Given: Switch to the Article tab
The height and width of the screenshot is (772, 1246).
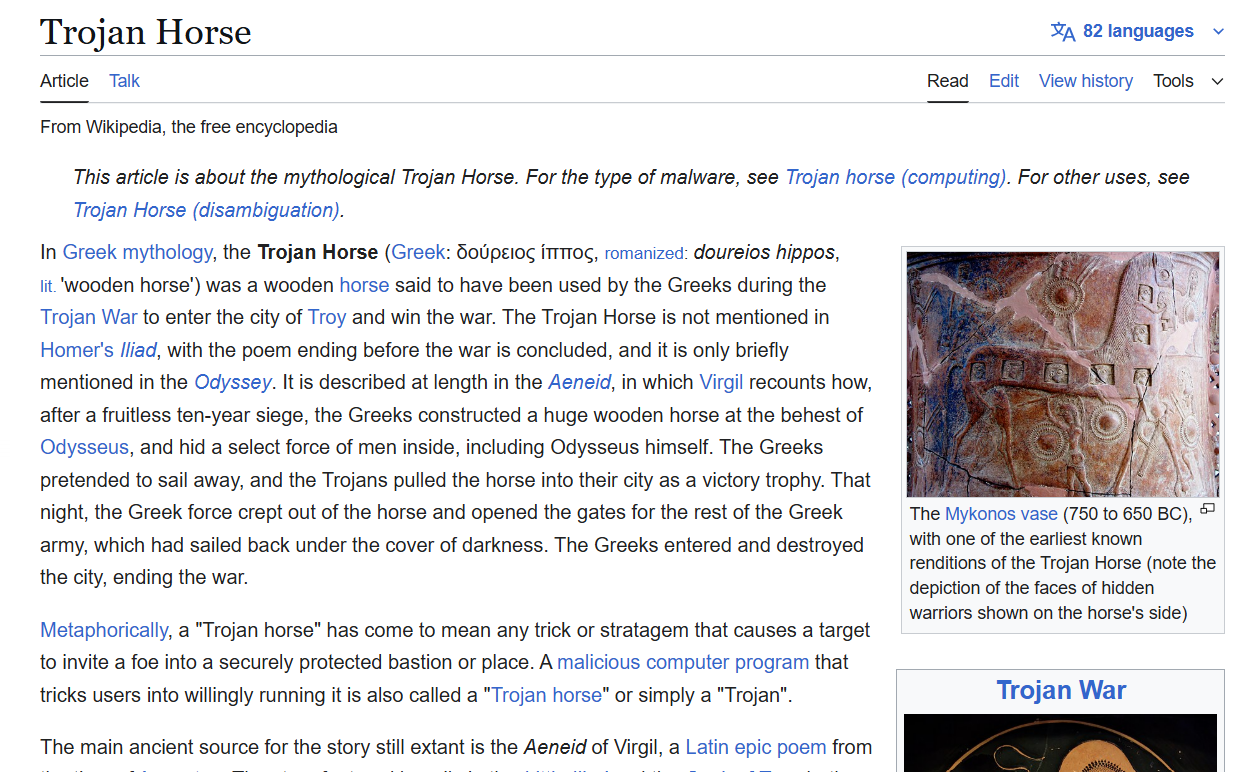Looking at the screenshot, I should (64, 81).
